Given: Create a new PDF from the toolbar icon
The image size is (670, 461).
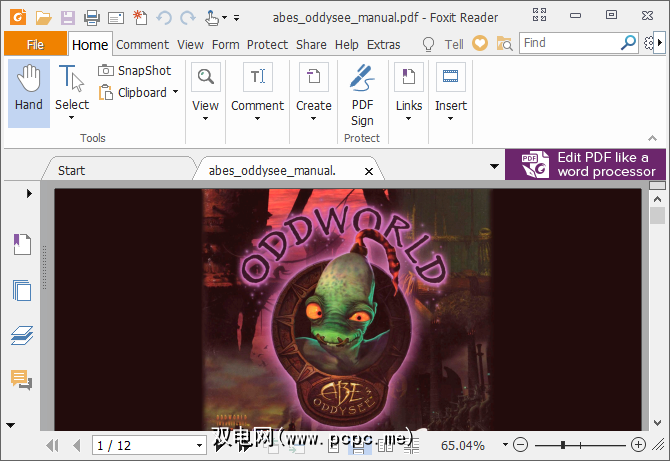Looking at the screenshot, I should (140, 17).
